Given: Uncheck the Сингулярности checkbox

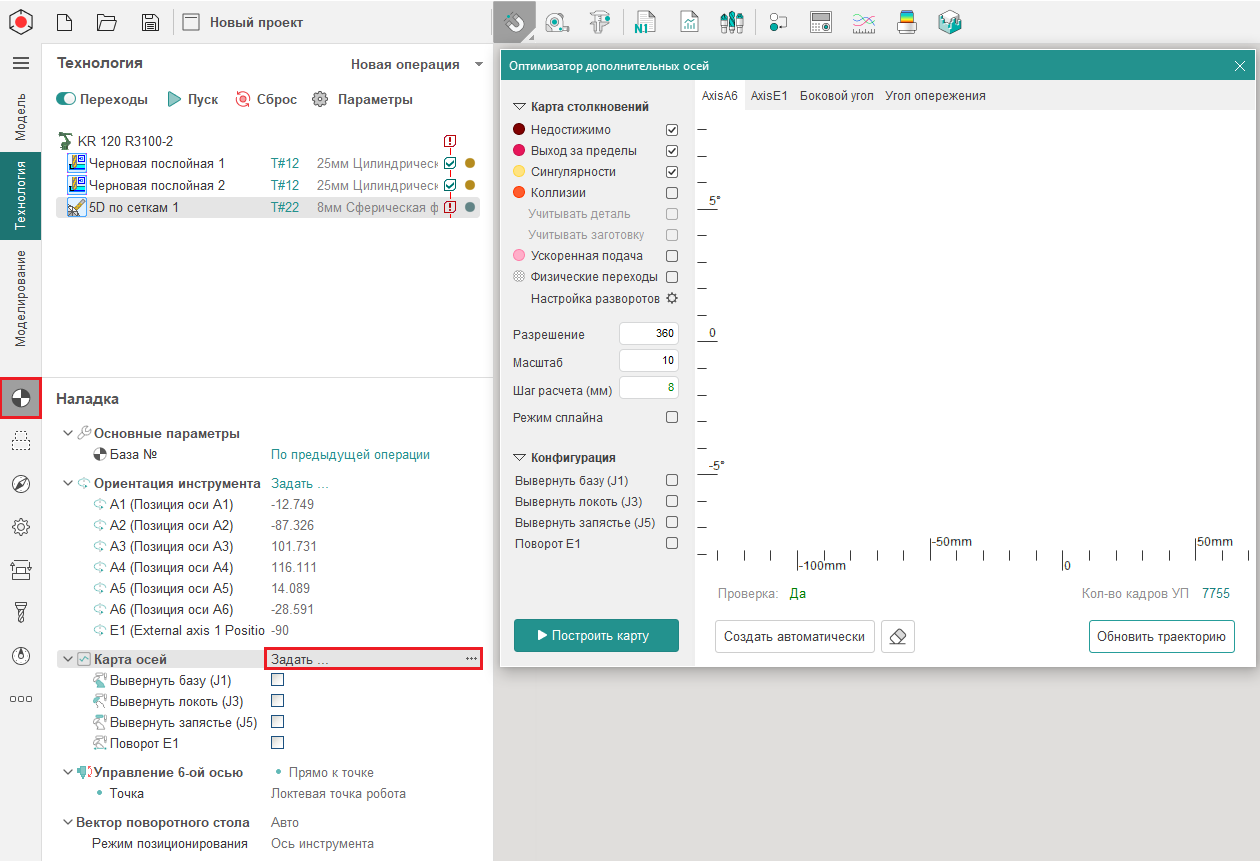Looking at the screenshot, I should pos(672,172).
